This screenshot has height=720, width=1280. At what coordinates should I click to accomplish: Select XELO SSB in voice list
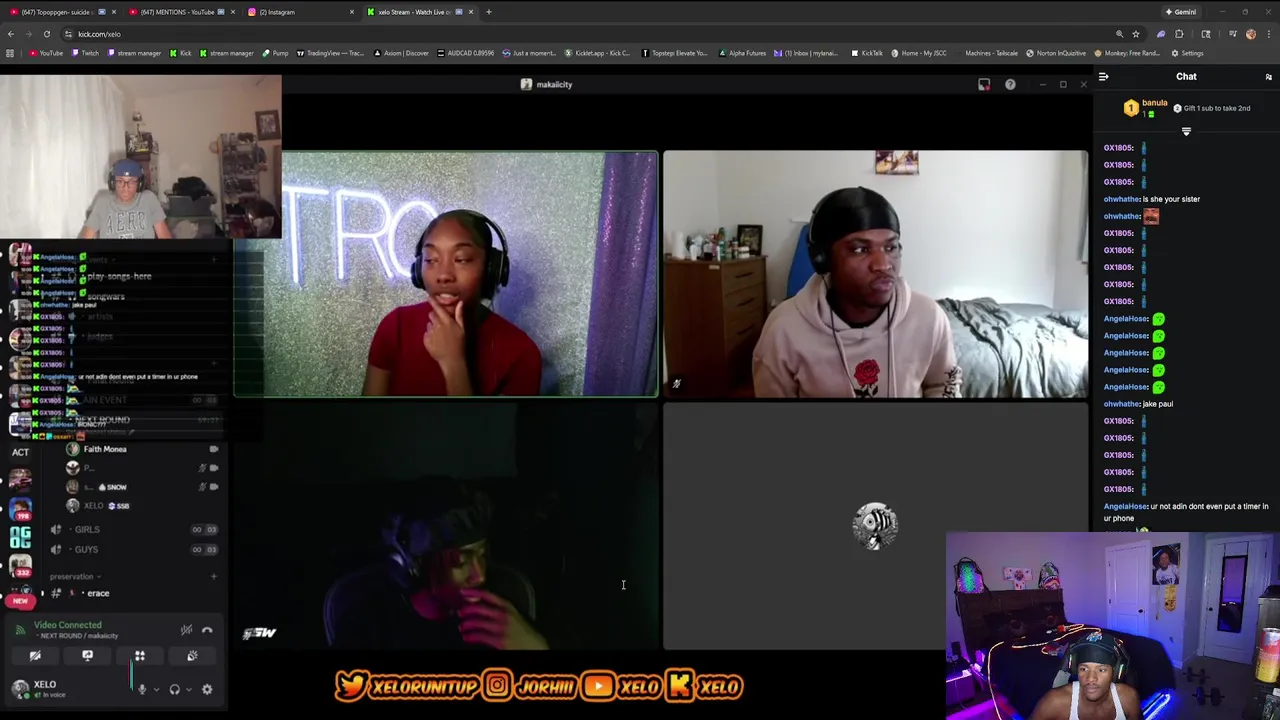[107, 506]
